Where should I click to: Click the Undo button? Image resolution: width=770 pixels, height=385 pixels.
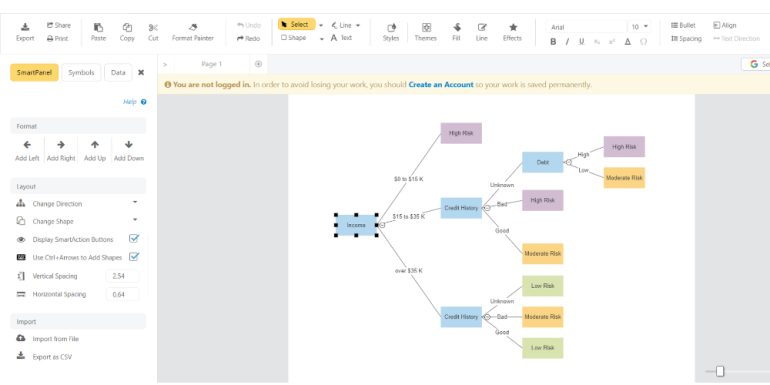click(249, 25)
